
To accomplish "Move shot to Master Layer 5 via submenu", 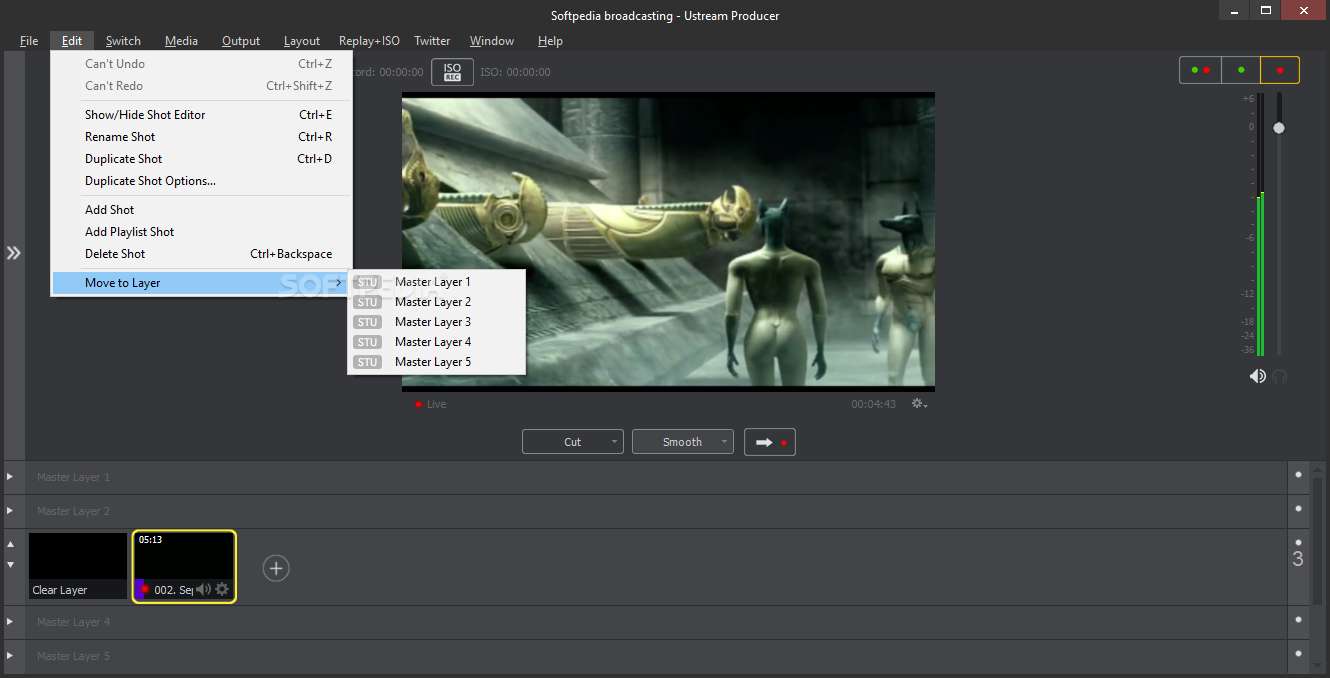I will click(x=436, y=362).
